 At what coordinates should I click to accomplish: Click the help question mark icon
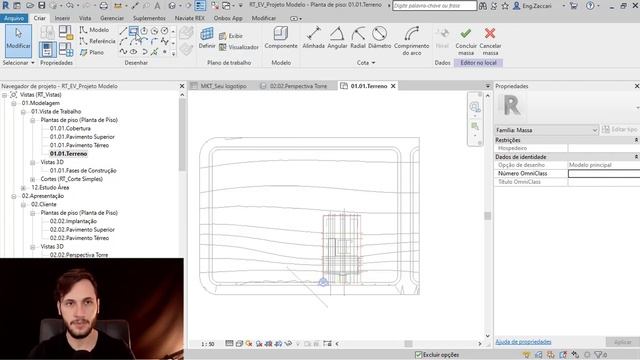click(x=590, y=6)
